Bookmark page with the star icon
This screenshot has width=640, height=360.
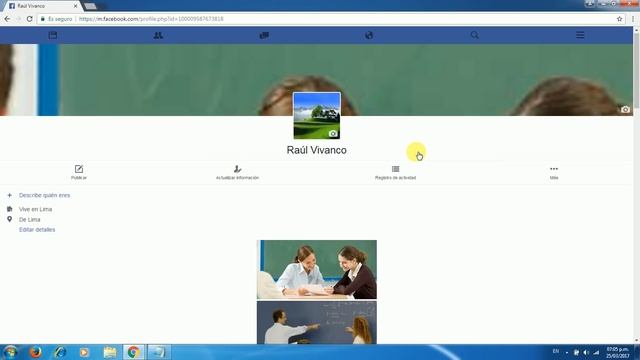tap(619, 19)
